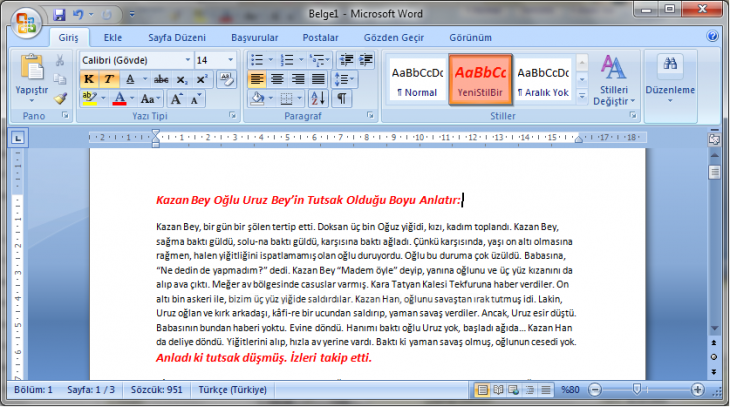Decrease paragraph indent
This screenshot has height=407, width=730.
(x=346, y=60)
